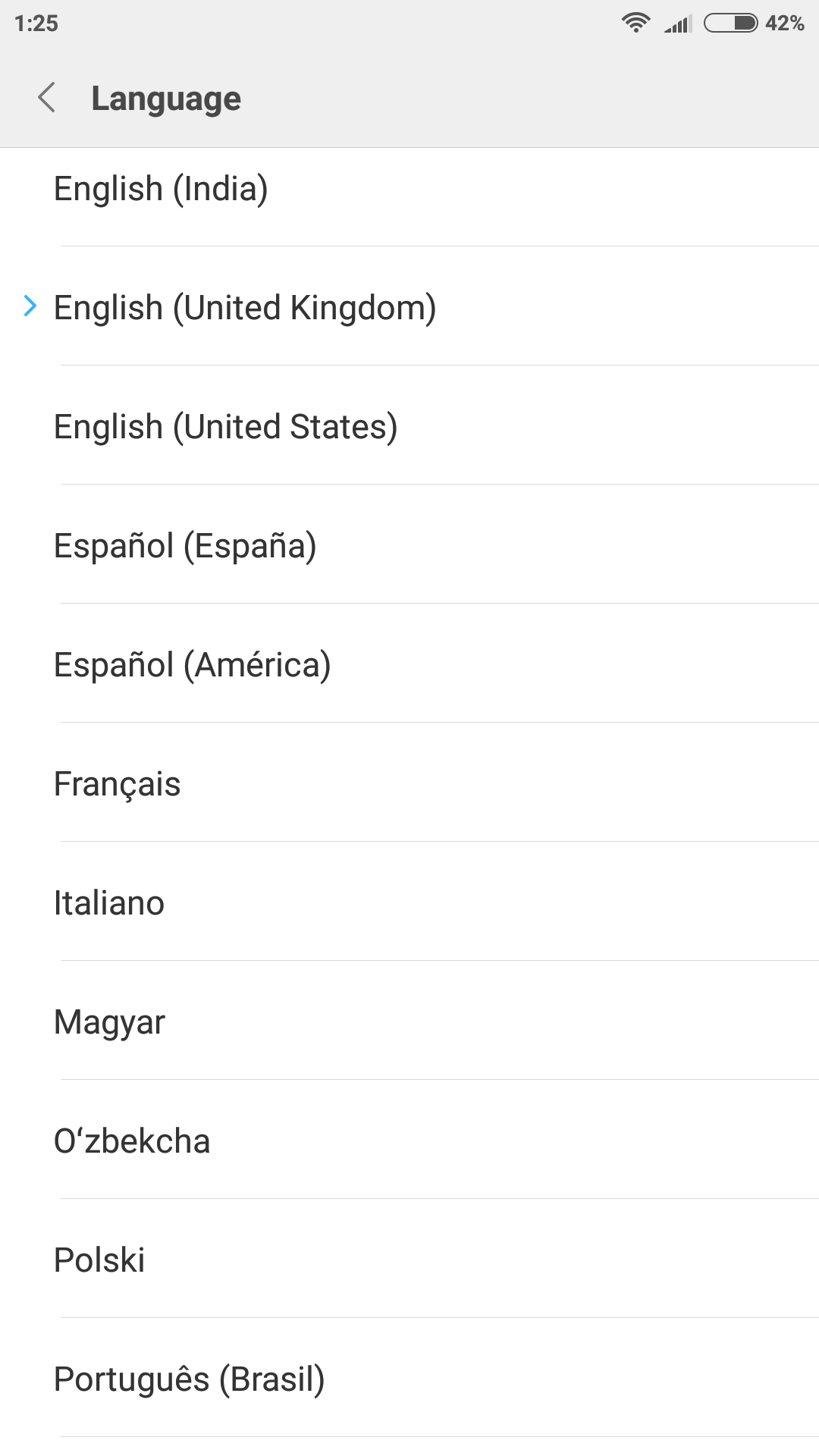Image resolution: width=819 pixels, height=1456 pixels.
Task: Set language to Français
Action: pos(118,784)
